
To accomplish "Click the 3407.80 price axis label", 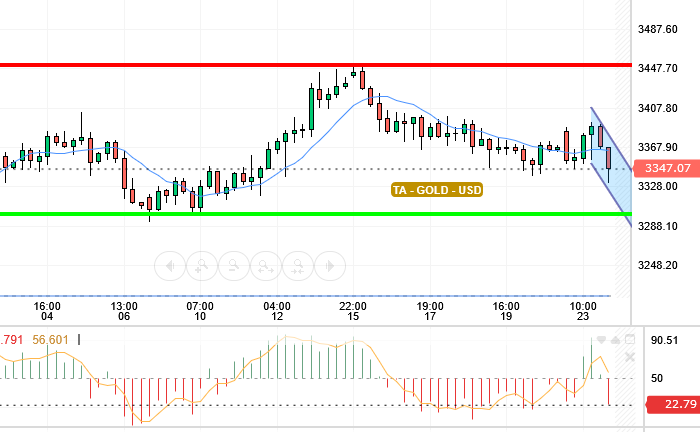I will tap(658, 108).
